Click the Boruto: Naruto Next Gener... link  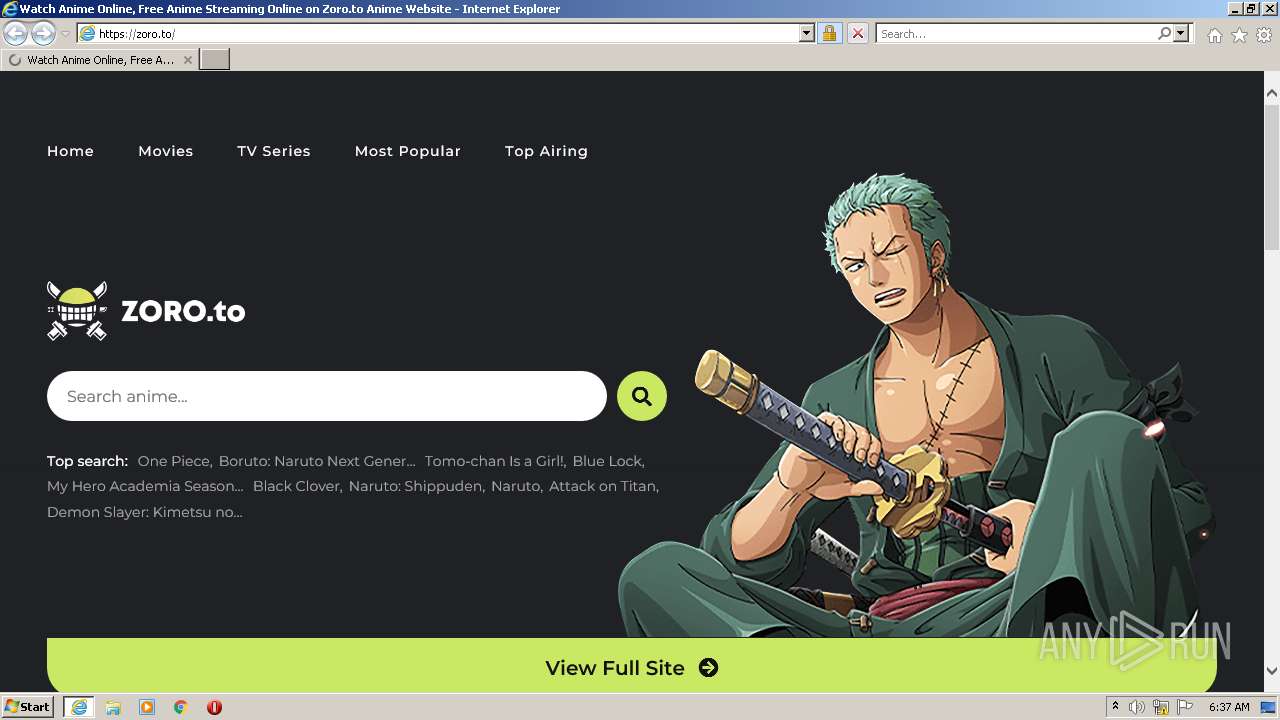(x=317, y=461)
